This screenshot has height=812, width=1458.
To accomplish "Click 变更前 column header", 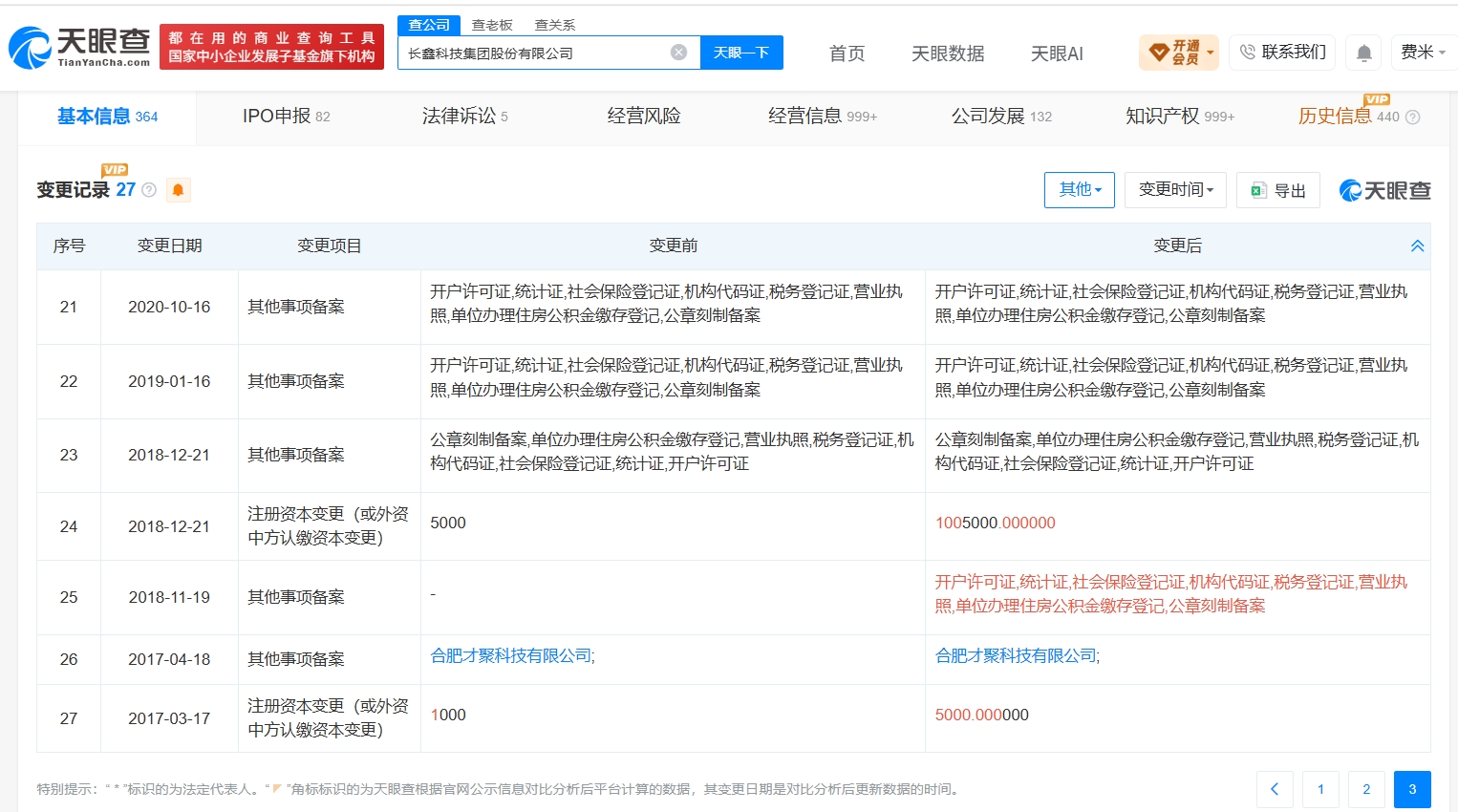I will tap(674, 246).
